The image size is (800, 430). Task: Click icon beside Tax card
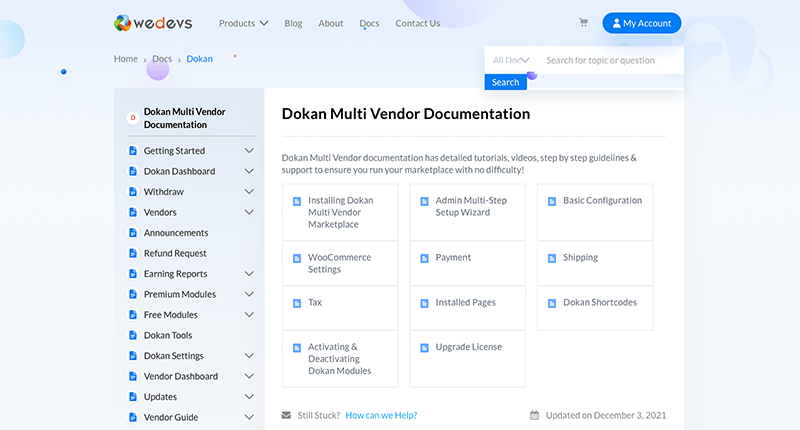[x=297, y=303]
